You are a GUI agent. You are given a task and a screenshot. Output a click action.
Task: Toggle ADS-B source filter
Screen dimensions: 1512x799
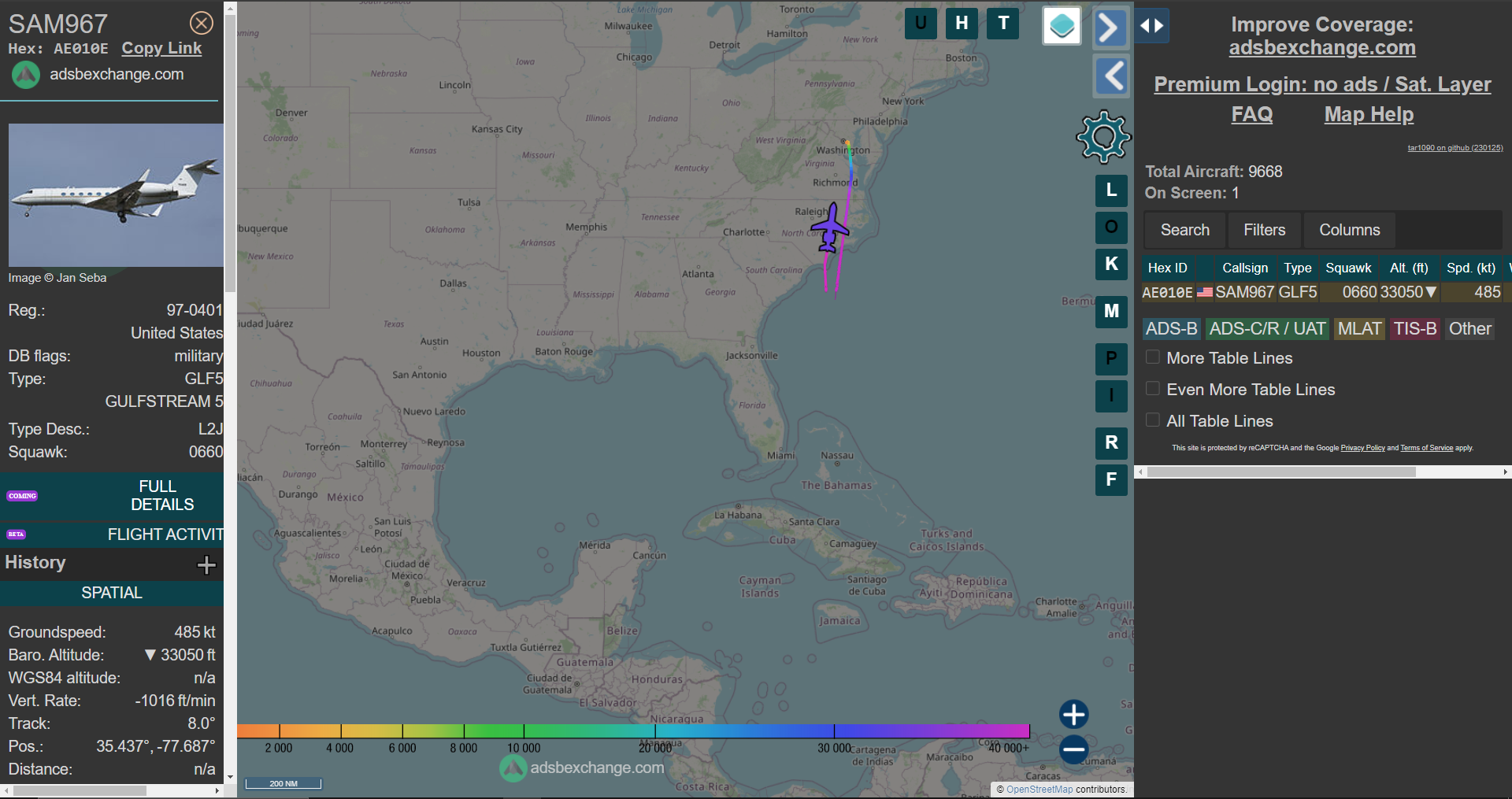[x=1171, y=329]
